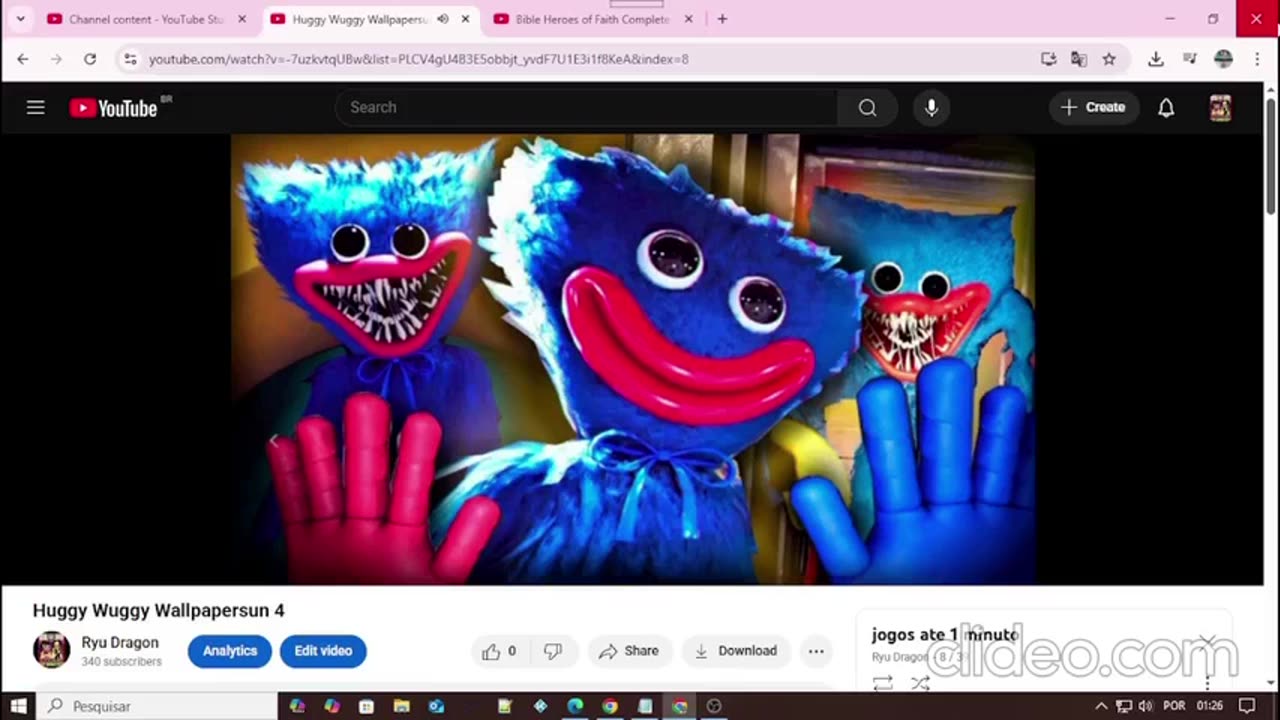Open the POR language indicator
Image resolution: width=1280 pixels, height=720 pixels.
[1174, 706]
